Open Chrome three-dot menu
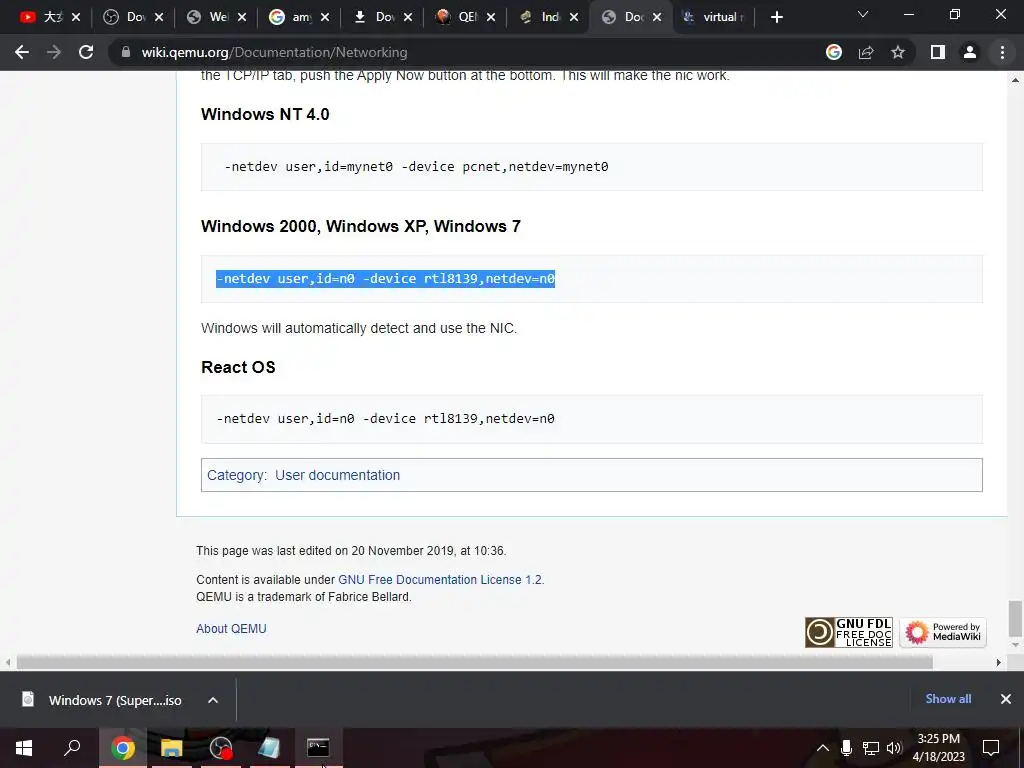The height and width of the screenshot is (768, 1024). [1002, 52]
